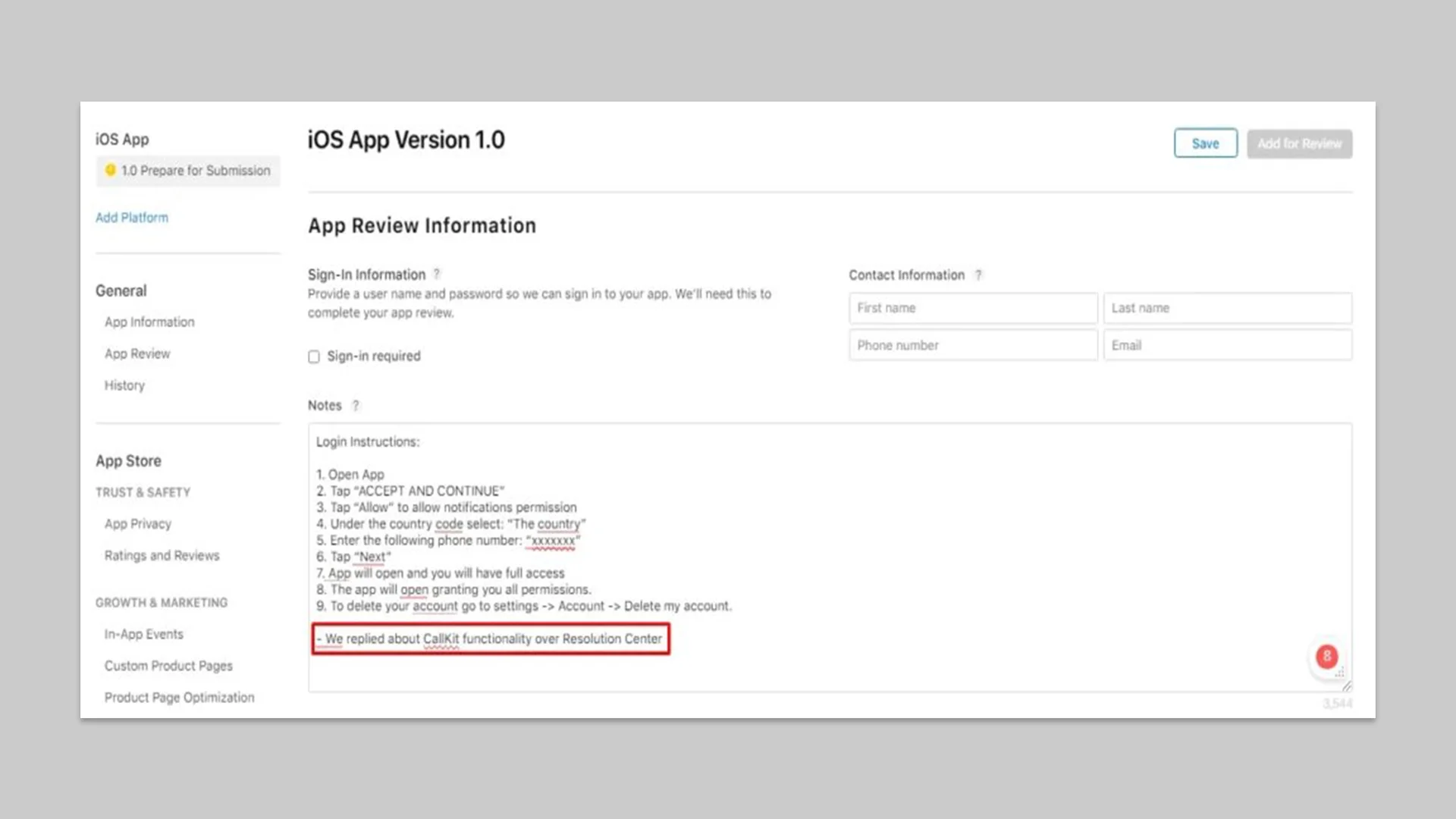
Task: Open App Information in General section
Action: point(149,322)
